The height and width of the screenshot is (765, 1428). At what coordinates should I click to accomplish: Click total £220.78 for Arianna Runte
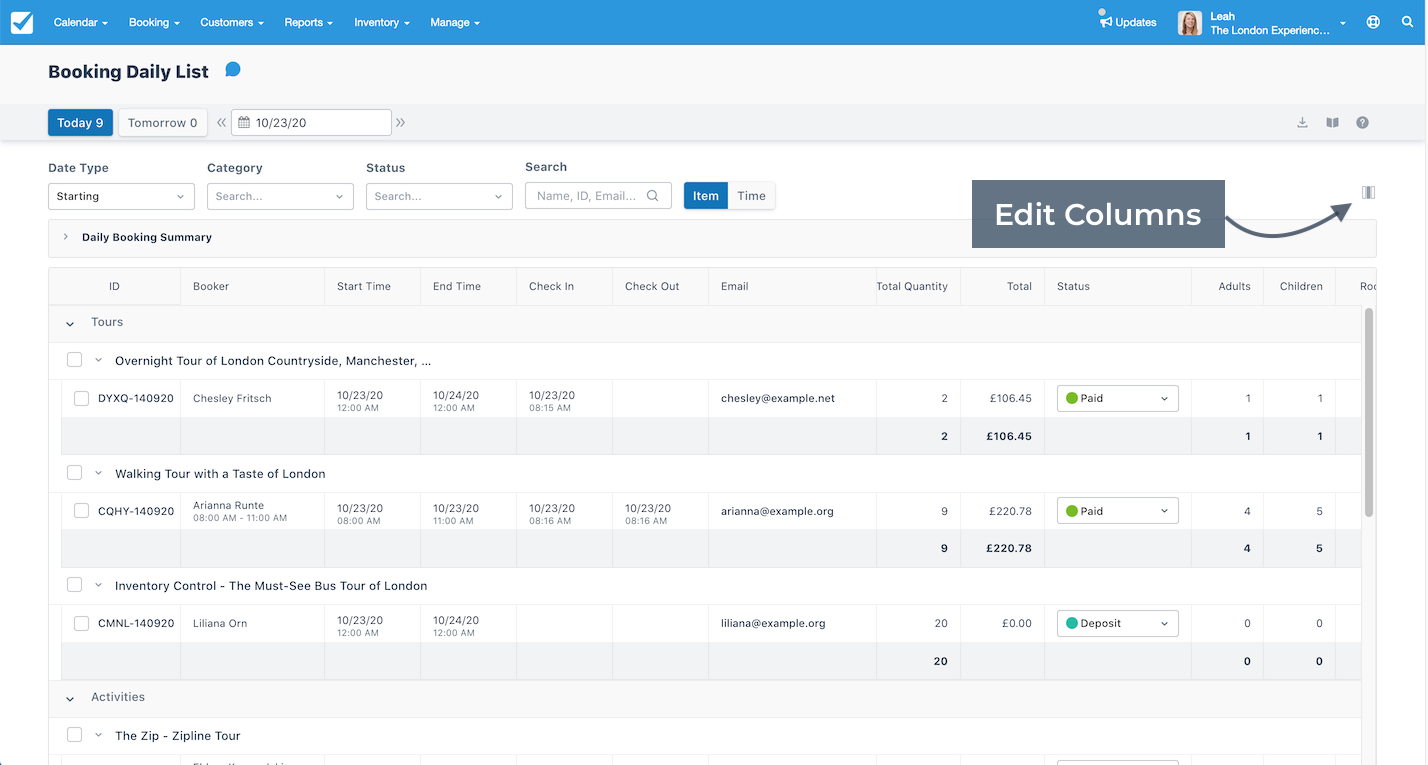click(1010, 511)
